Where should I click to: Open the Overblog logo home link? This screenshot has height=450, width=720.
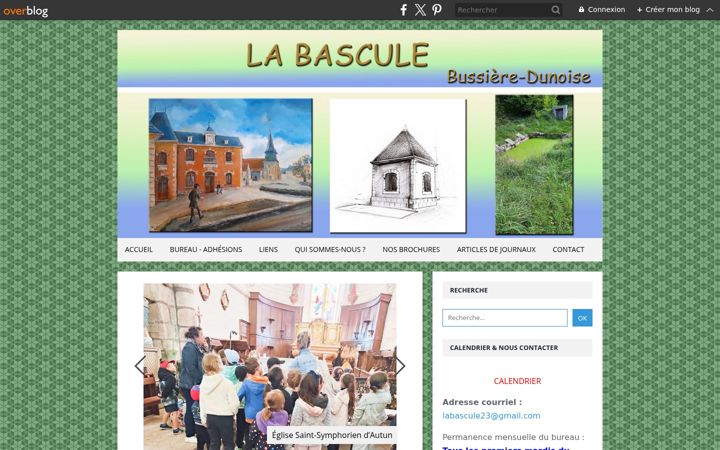coord(25,11)
